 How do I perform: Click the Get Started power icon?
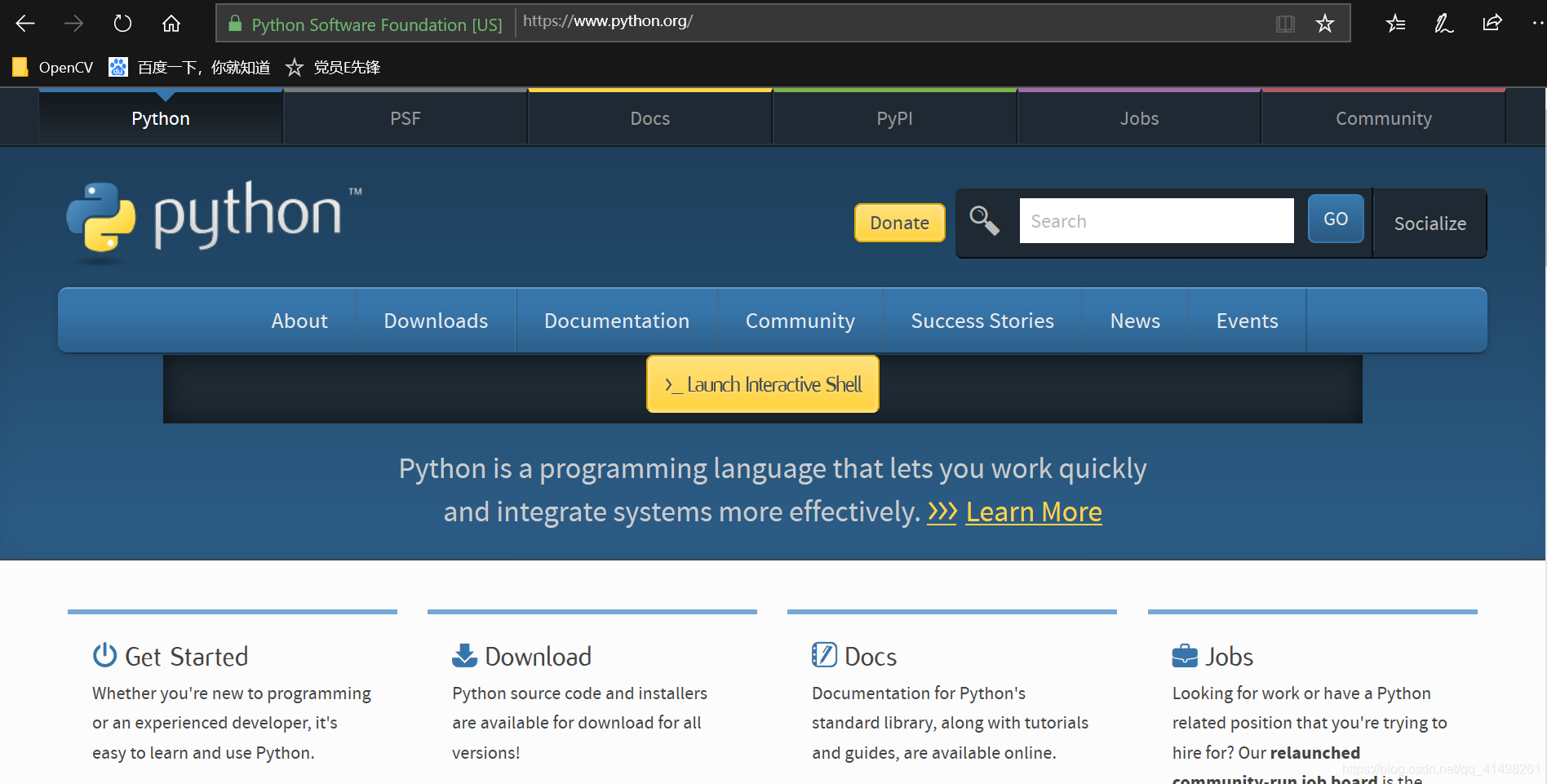[x=104, y=655]
